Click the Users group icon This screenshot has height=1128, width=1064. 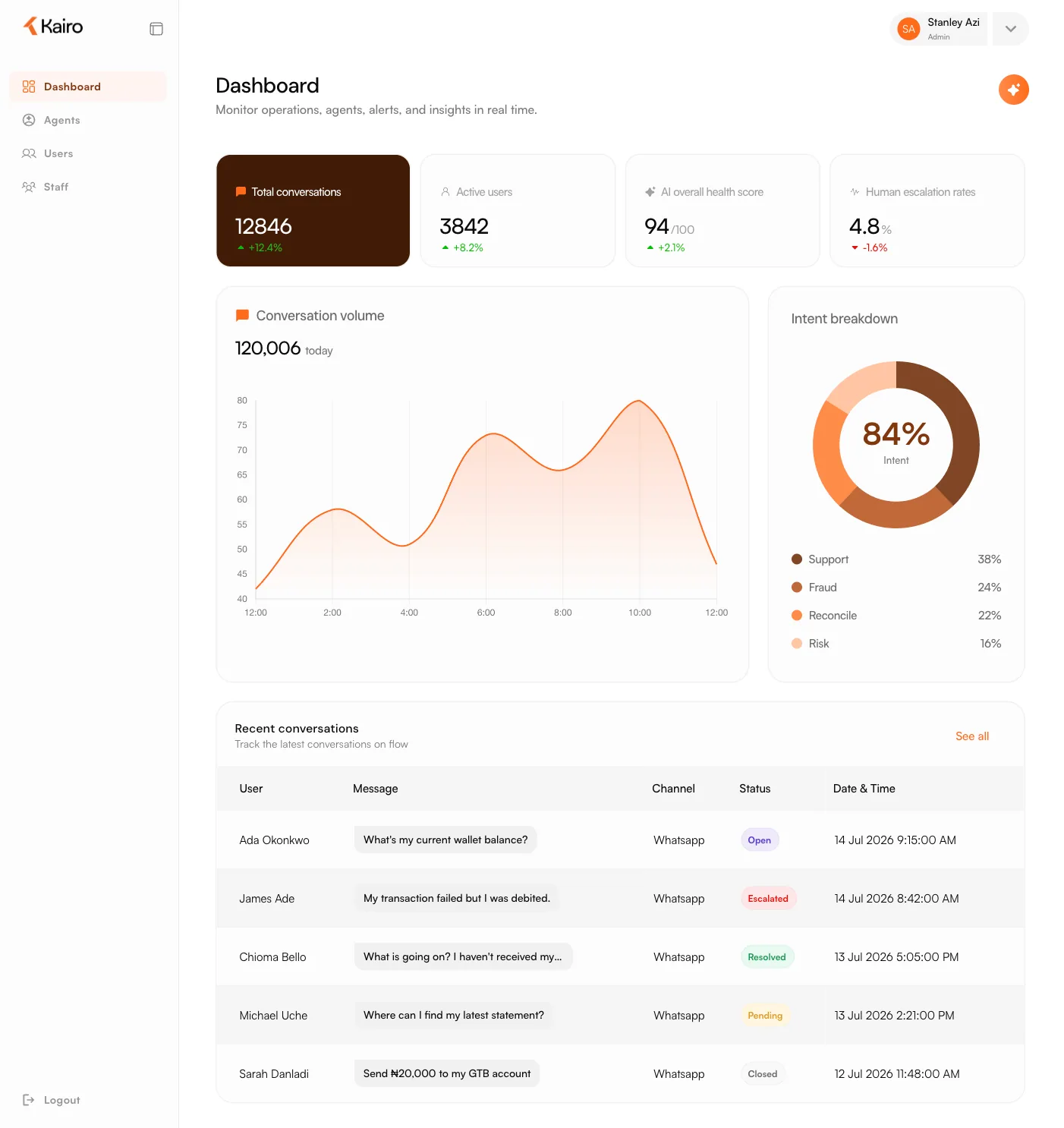pos(29,153)
